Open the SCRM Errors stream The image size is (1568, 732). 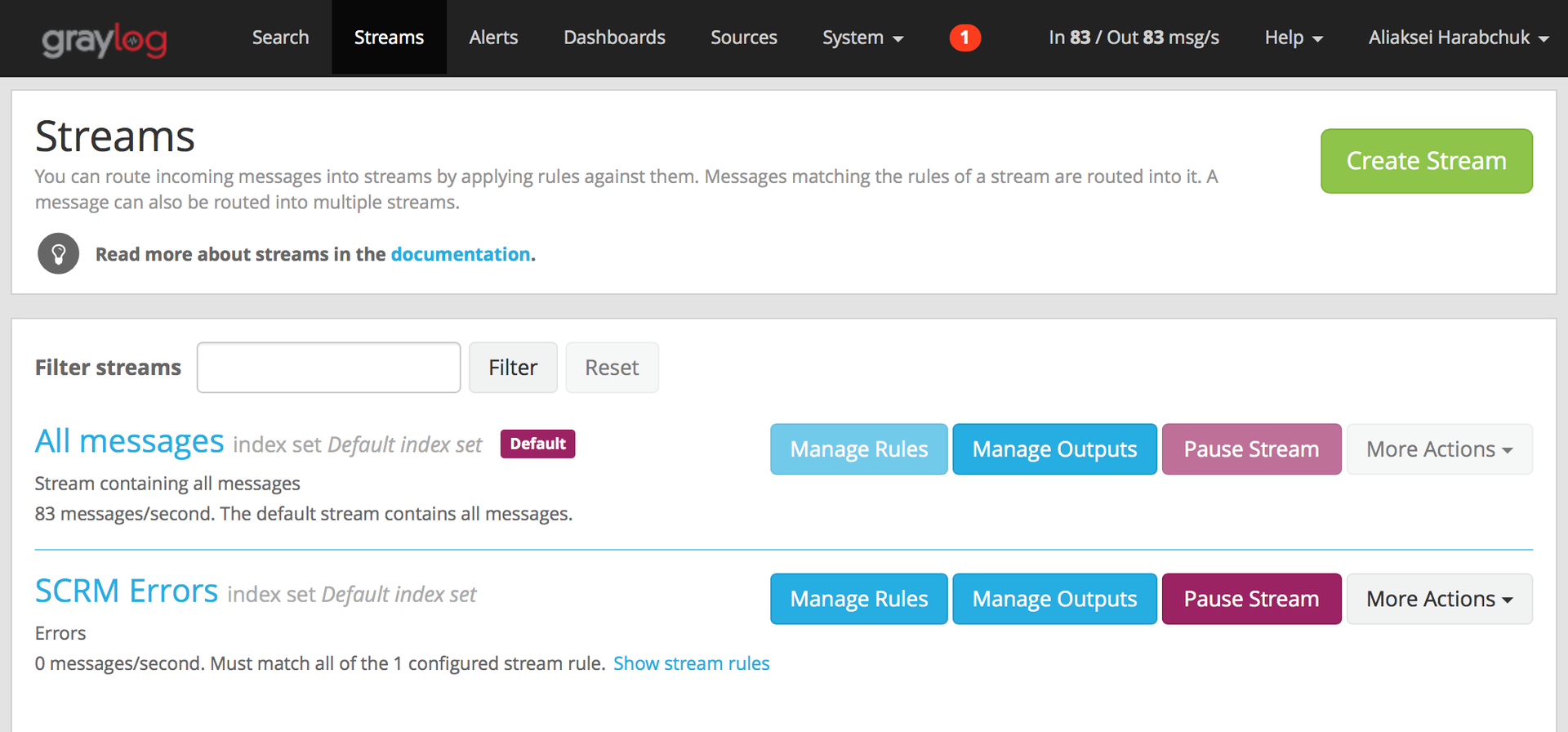[x=127, y=591]
